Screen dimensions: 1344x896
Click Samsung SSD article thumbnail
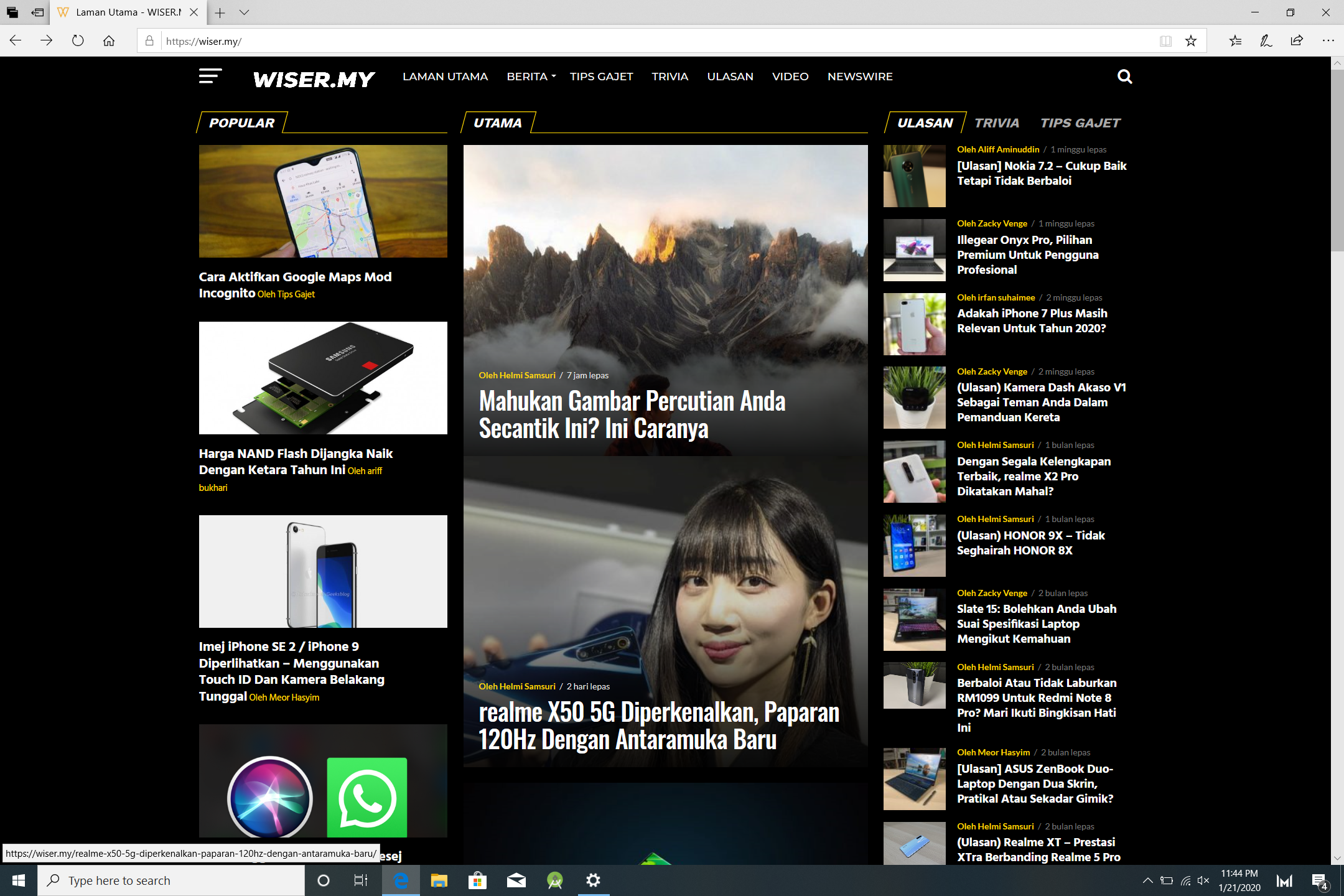pyautogui.click(x=323, y=378)
